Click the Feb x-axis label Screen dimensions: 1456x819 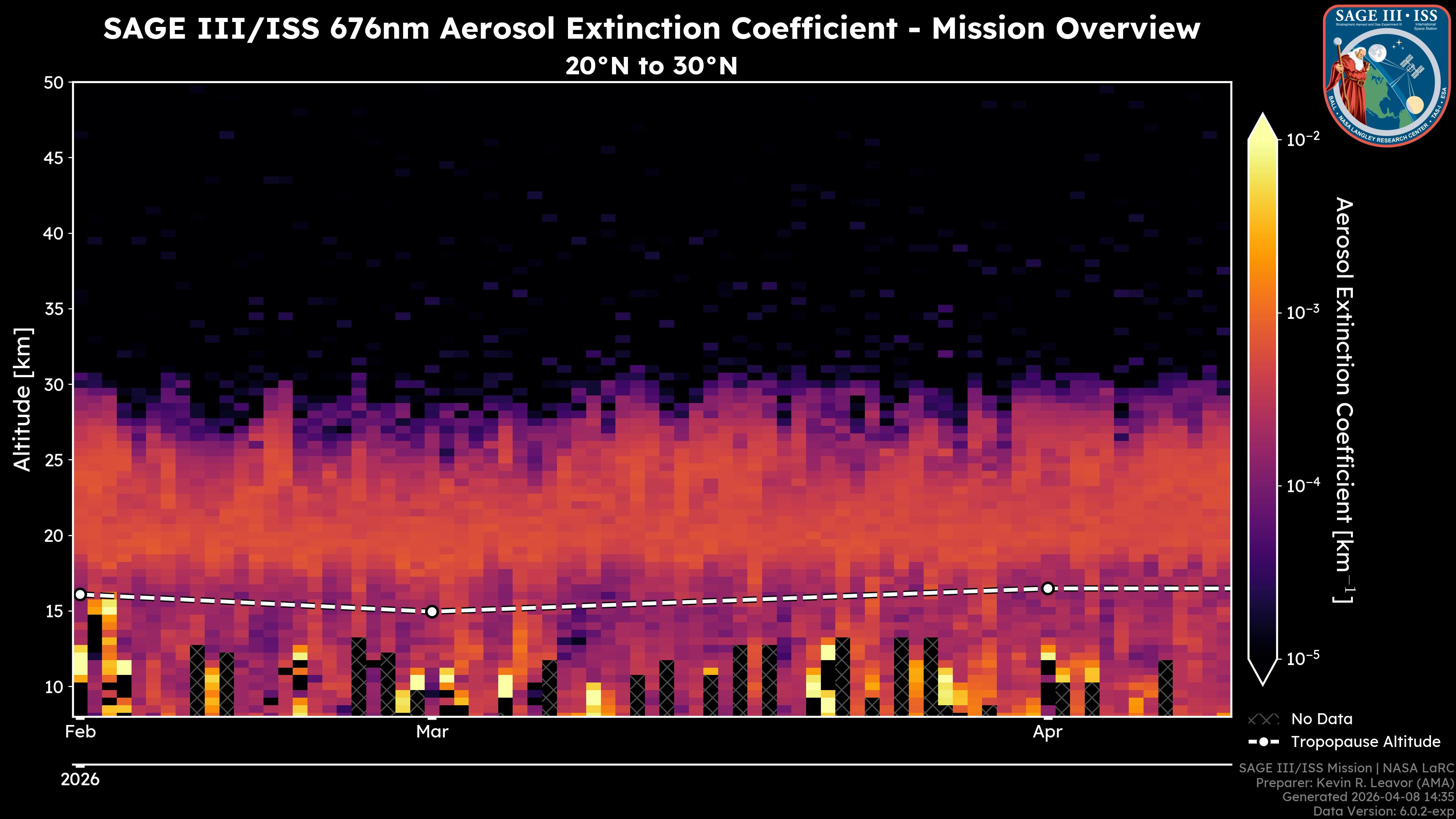80,732
